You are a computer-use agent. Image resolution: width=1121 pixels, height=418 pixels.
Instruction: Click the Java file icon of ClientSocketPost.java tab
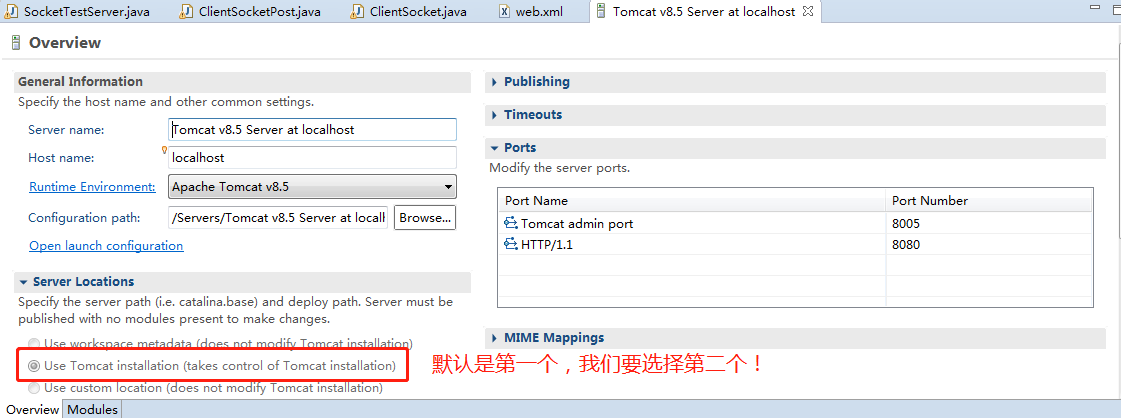(x=186, y=11)
